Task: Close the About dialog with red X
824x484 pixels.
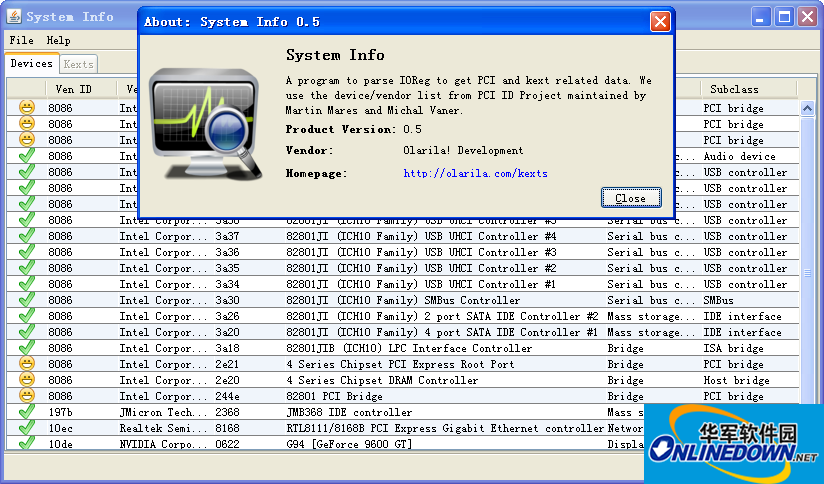Action: tap(660, 22)
